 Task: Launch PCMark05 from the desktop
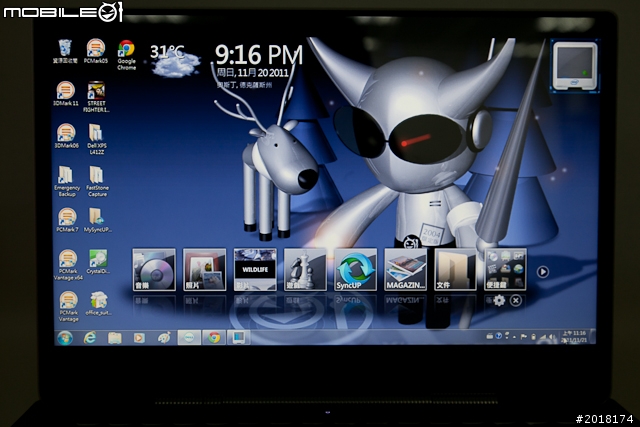coord(96,51)
